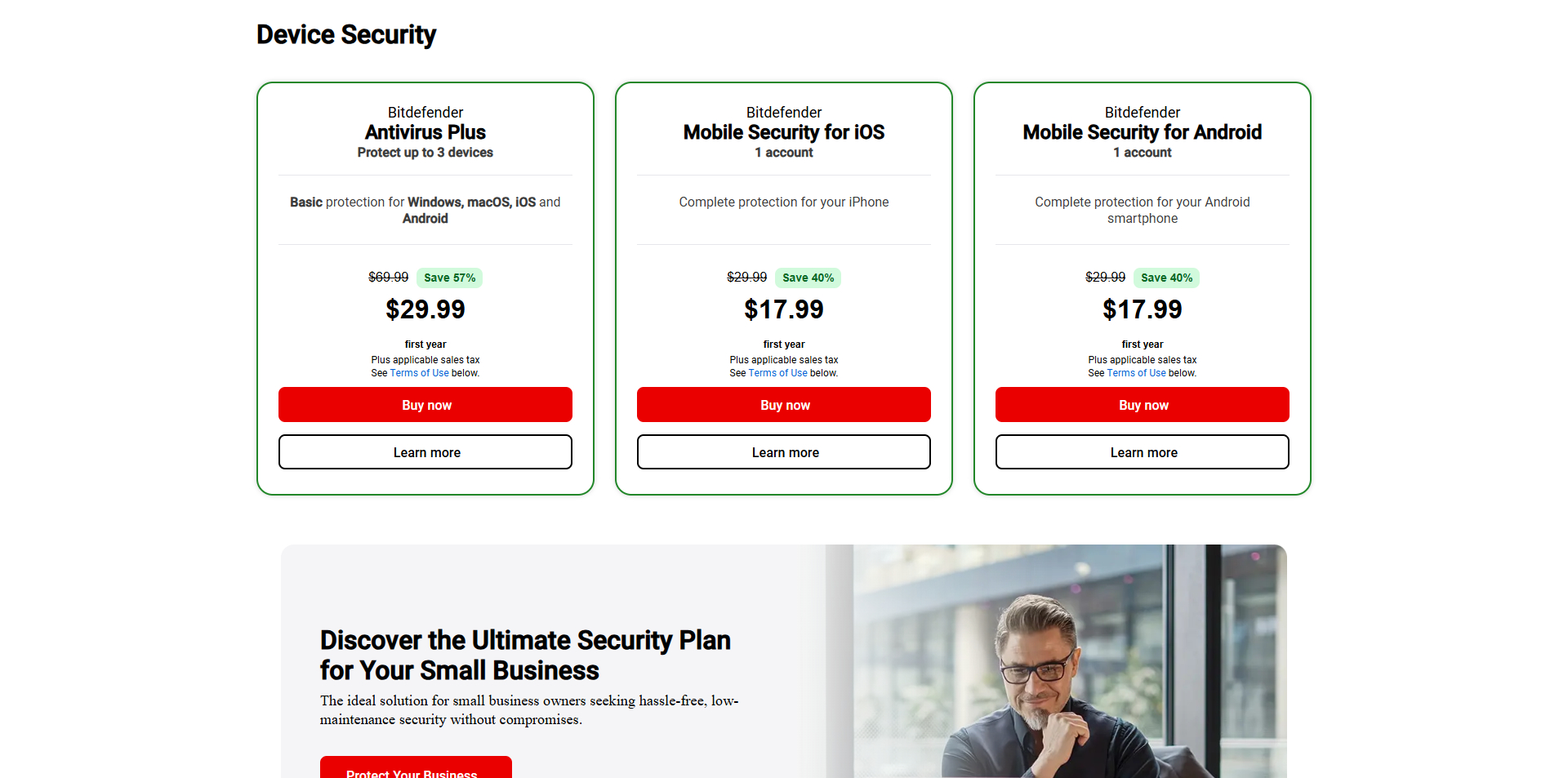
Task: Click the Device Security heading
Action: pyautogui.click(x=345, y=34)
